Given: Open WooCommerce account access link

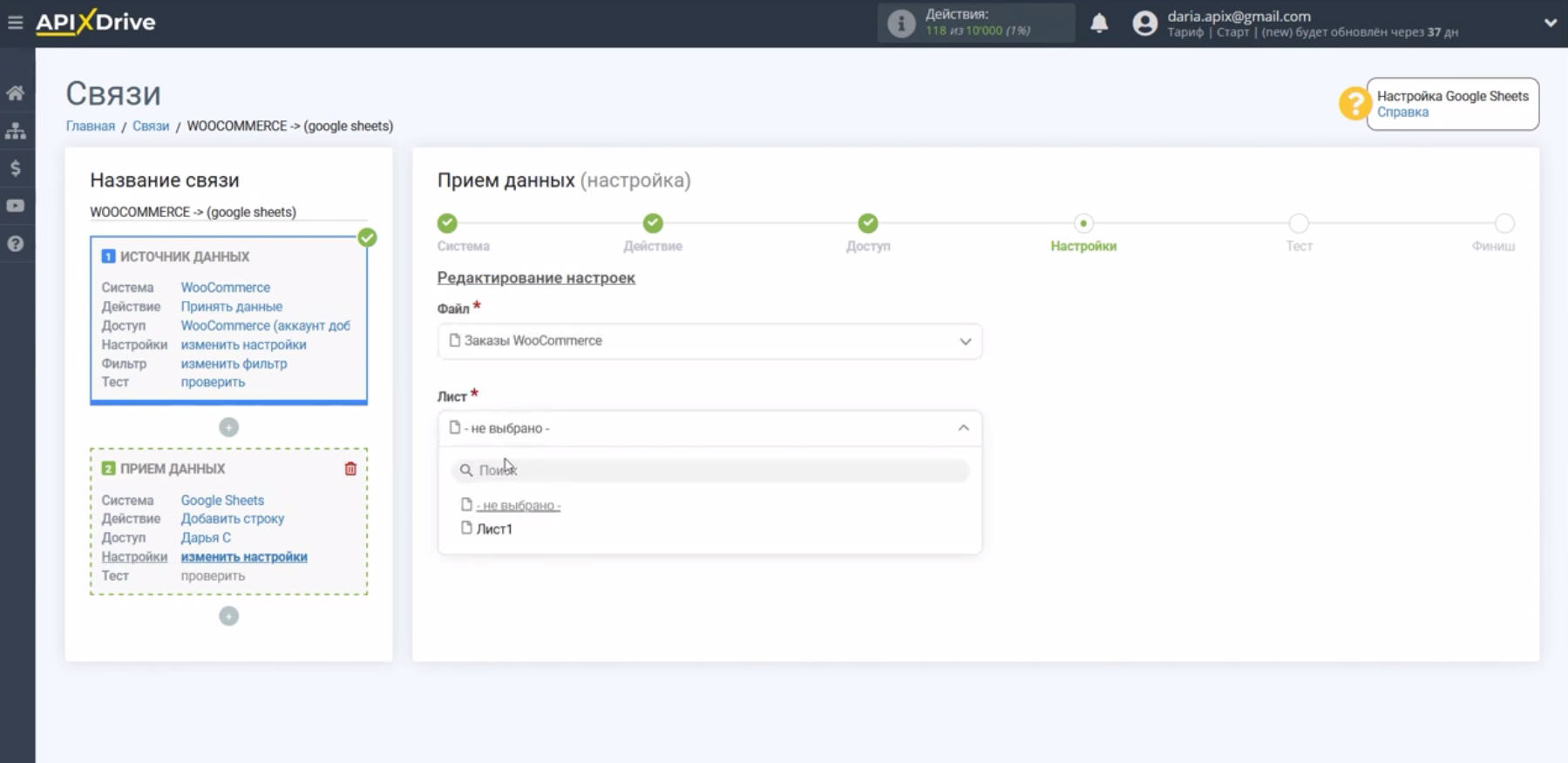Looking at the screenshot, I should tap(265, 325).
